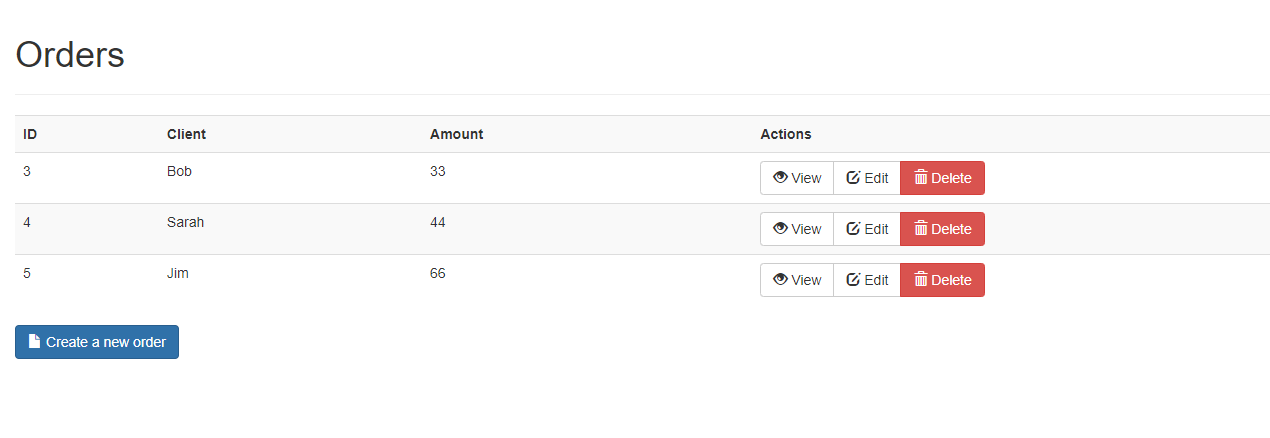Create a new order
Viewport: 1270px width, 438px height.
click(97, 342)
